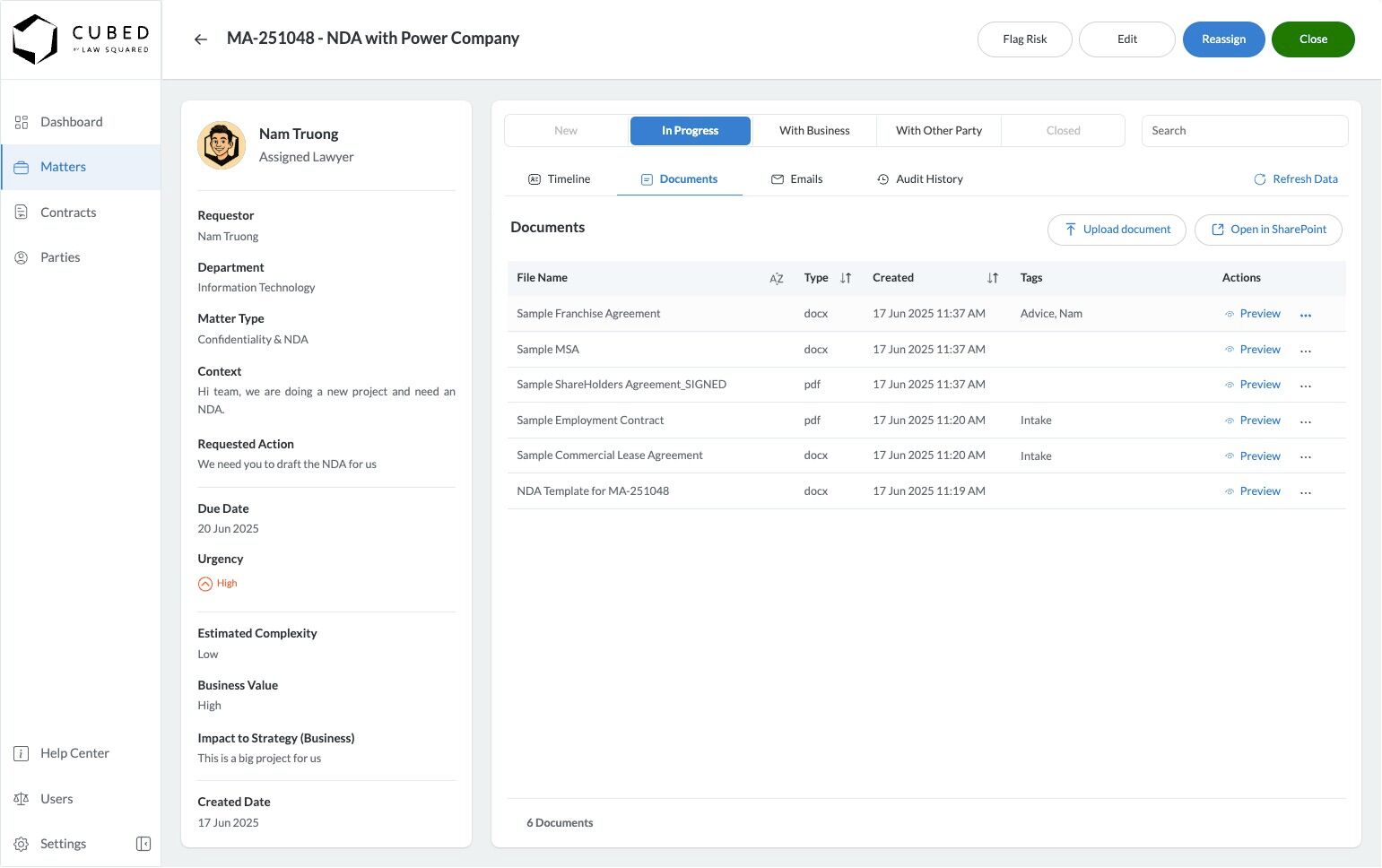This screenshot has height=868, width=1382.
Task: Toggle sort order on Created column
Action: coord(993,279)
